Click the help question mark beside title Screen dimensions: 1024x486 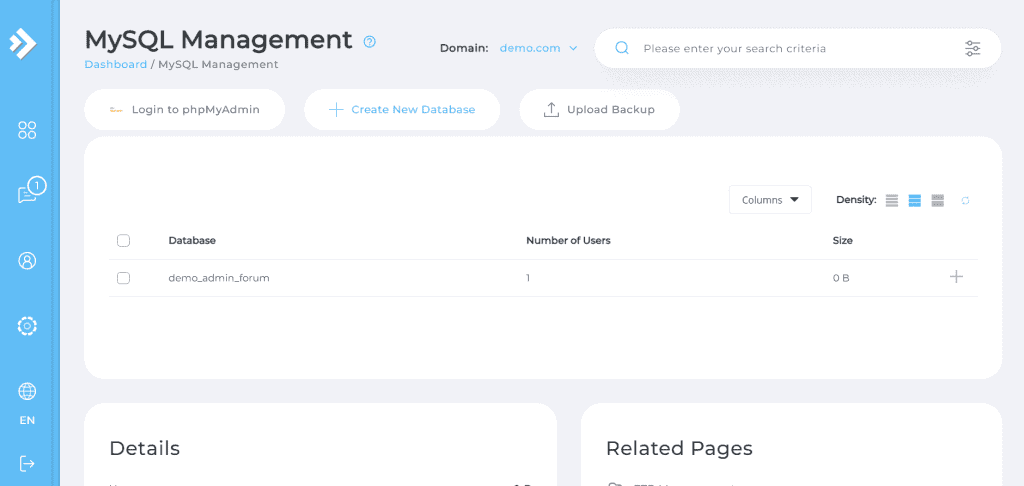370,42
